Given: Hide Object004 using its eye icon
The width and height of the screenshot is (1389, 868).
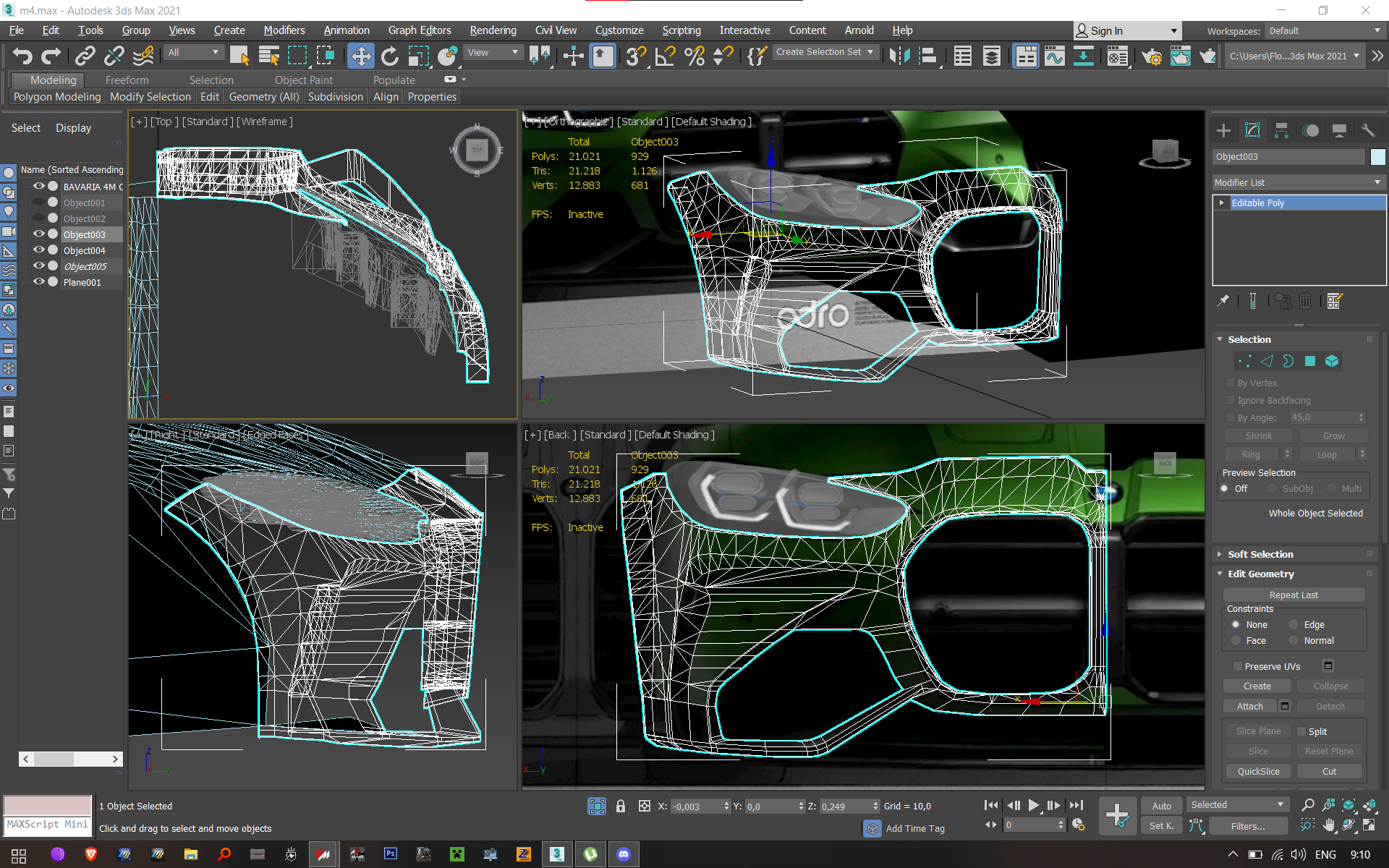Looking at the screenshot, I should 39,250.
